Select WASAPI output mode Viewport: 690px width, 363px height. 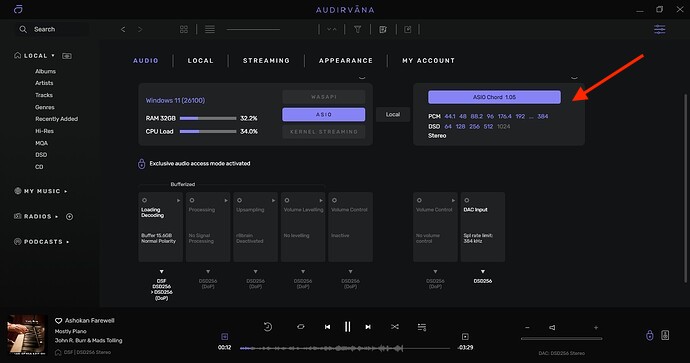click(x=324, y=97)
